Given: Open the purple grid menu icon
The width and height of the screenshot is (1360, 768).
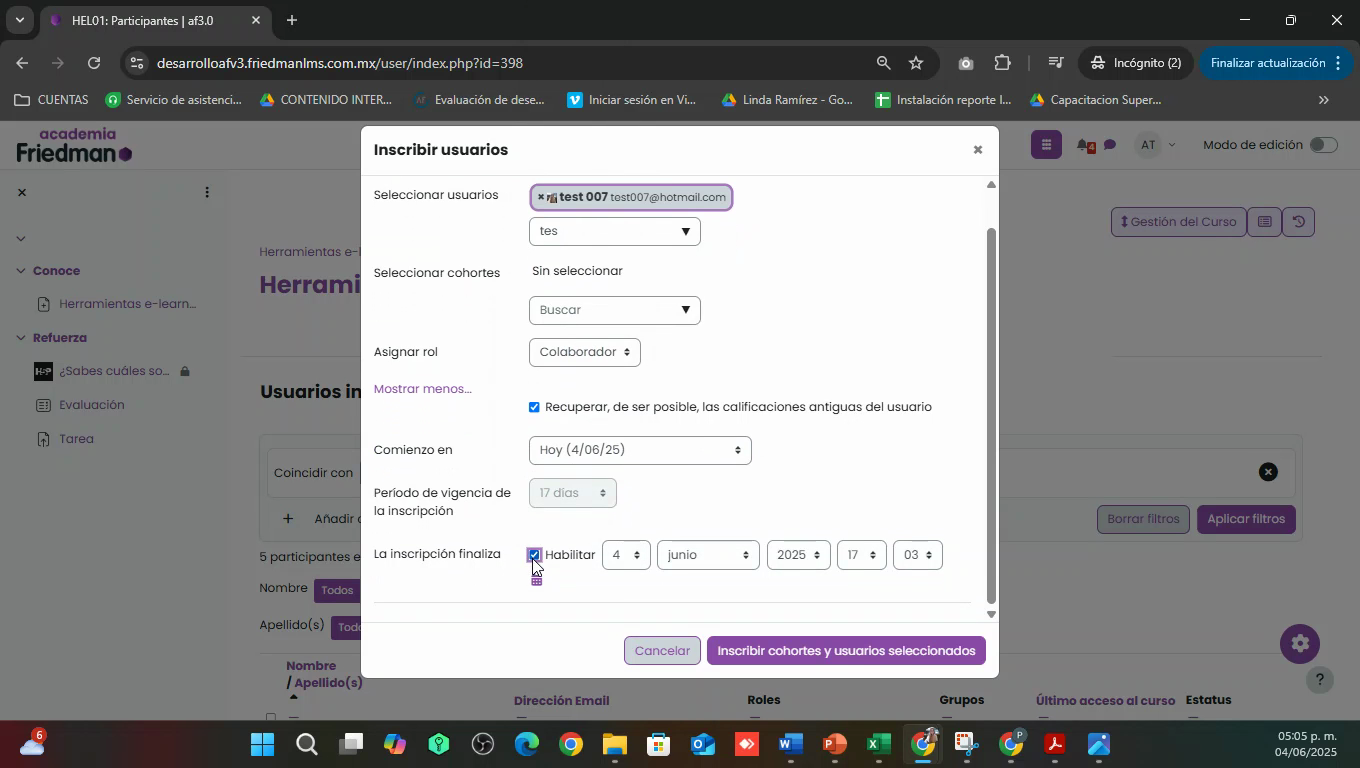Looking at the screenshot, I should [x=1045, y=145].
